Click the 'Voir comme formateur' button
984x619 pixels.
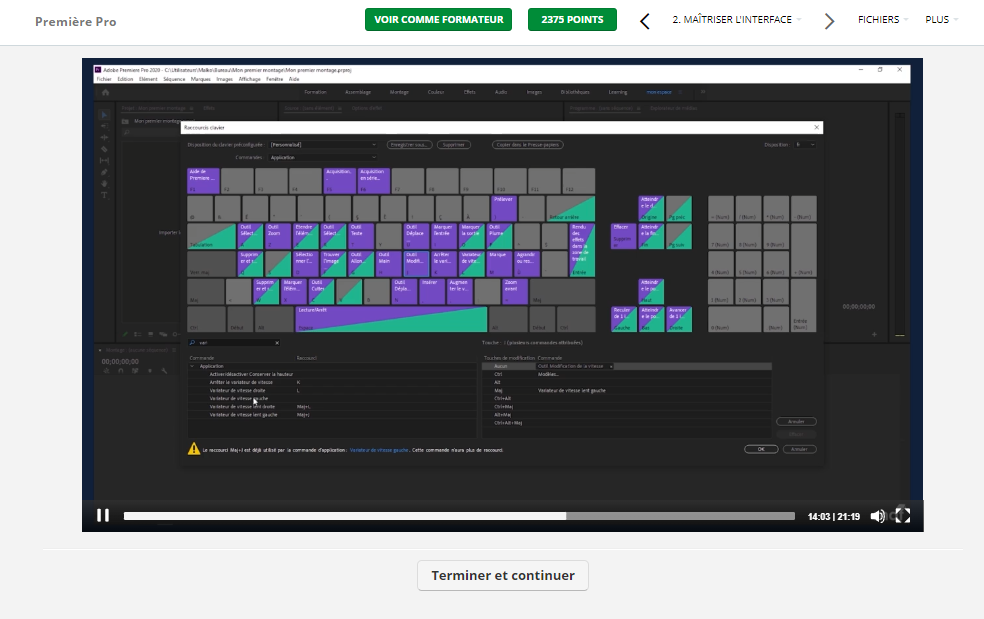(438, 19)
